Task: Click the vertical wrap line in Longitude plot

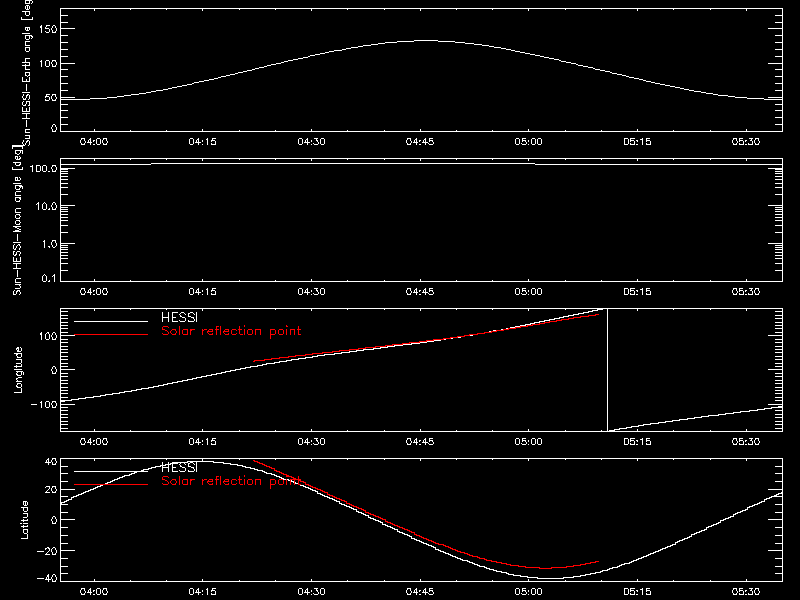Action: 607,370
